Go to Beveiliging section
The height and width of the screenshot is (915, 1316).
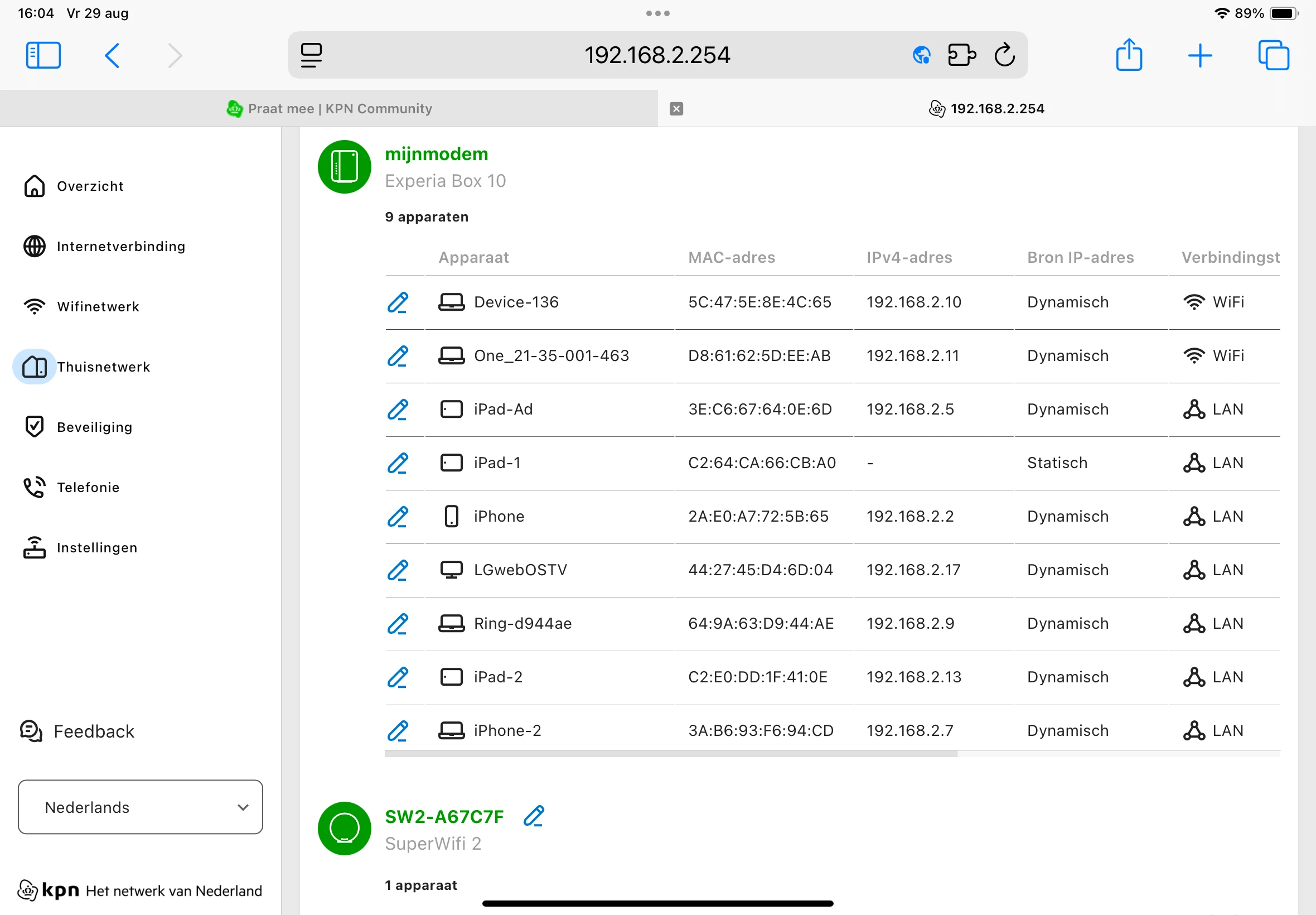point(95,427)
